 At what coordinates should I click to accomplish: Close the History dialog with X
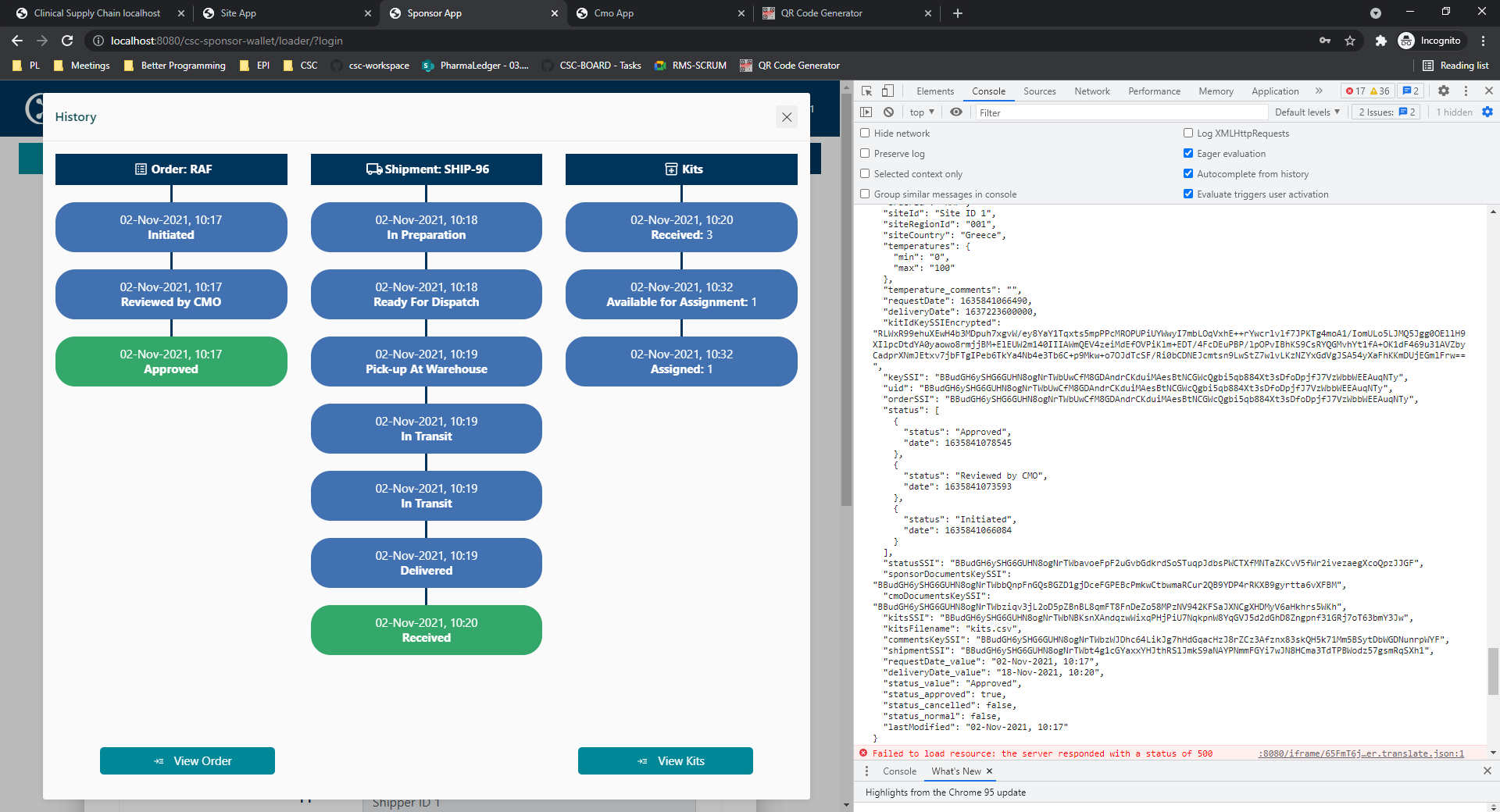click(787, 117)
